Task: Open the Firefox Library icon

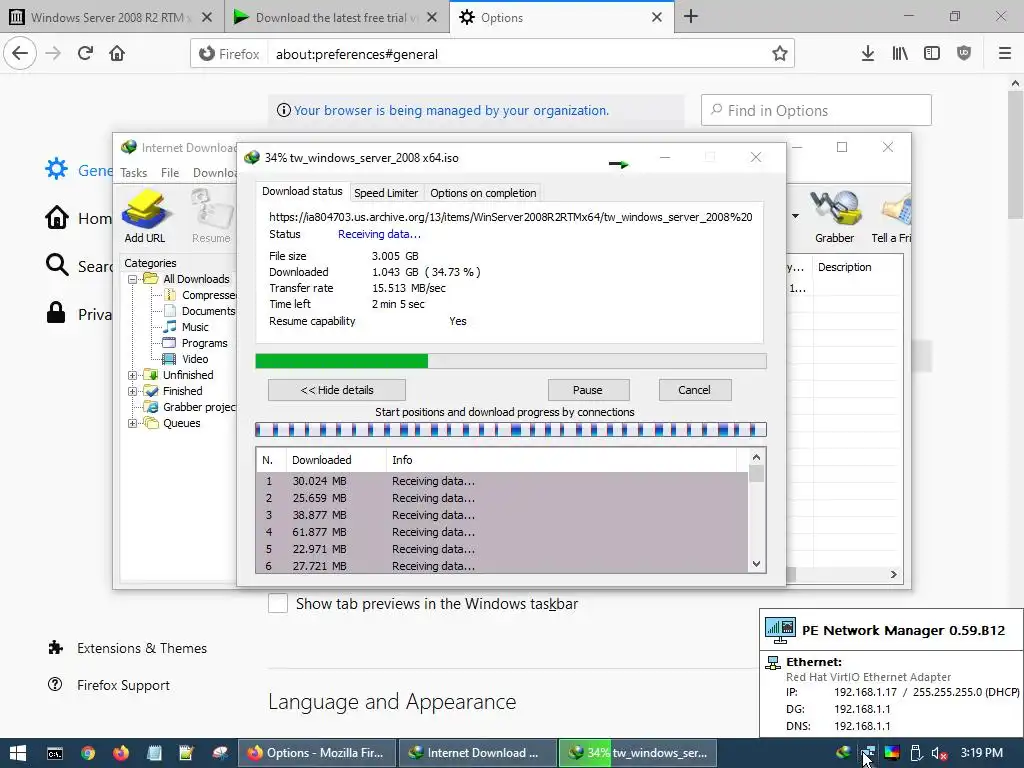Action: pos(900,54)
